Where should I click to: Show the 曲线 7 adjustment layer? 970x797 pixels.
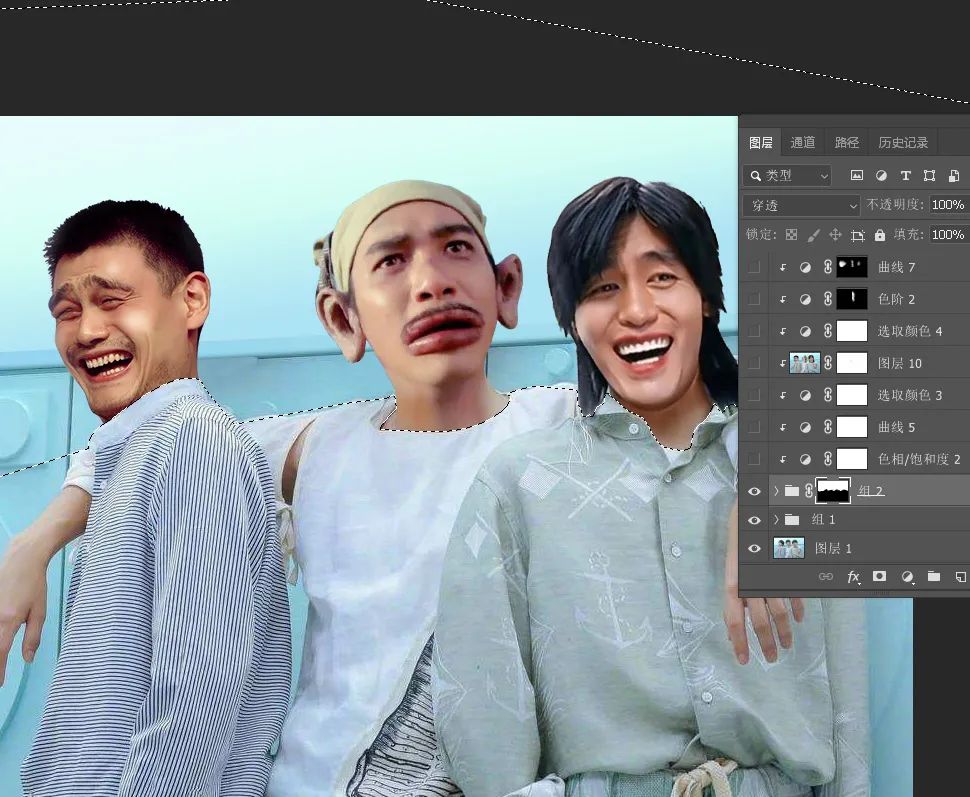pos(755,267)
